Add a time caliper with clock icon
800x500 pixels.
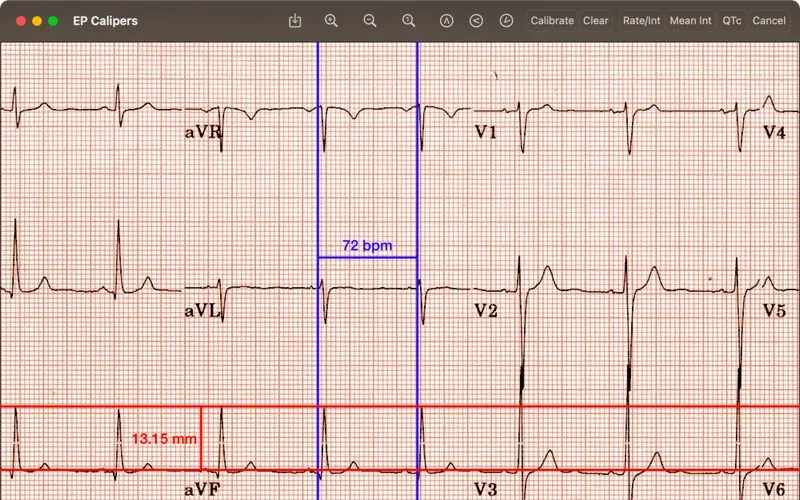point(506,21)
